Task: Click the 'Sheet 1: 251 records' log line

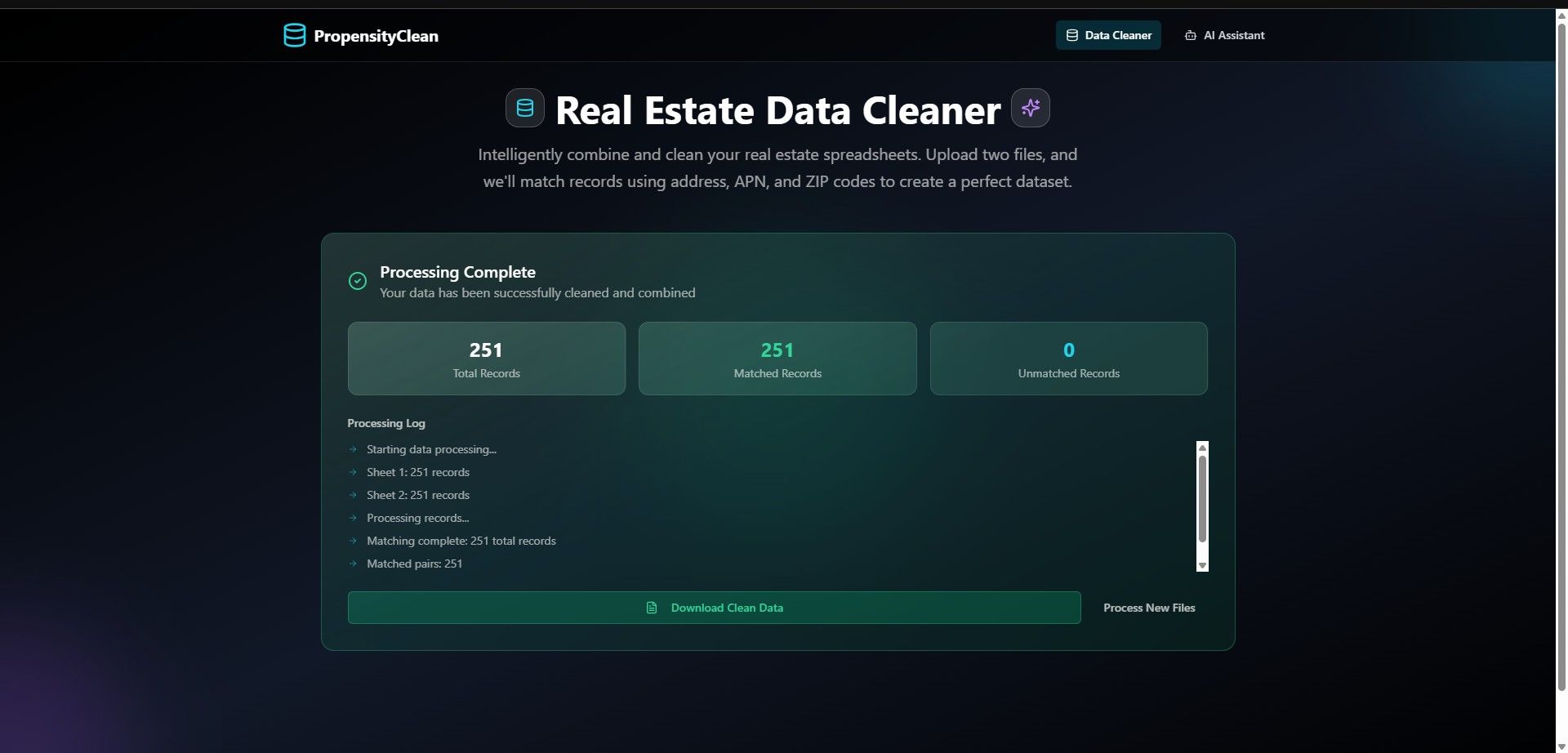Action: tap(418, 472)
